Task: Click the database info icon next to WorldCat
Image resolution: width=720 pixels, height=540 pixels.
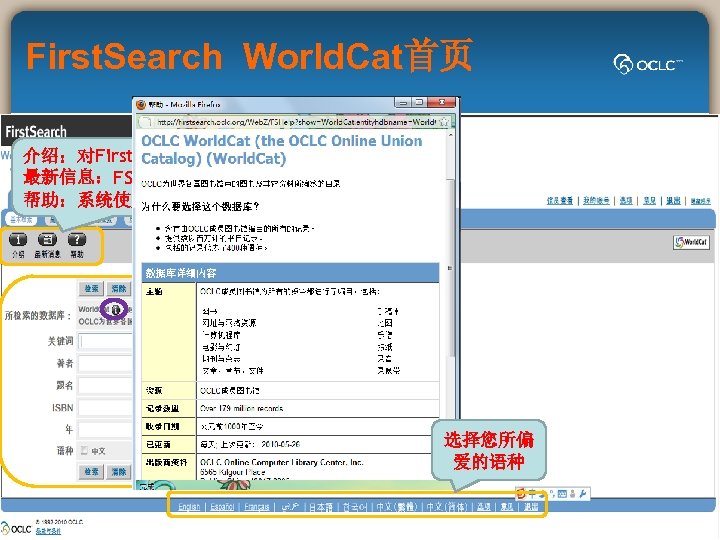Action: [x=116, y=309]
